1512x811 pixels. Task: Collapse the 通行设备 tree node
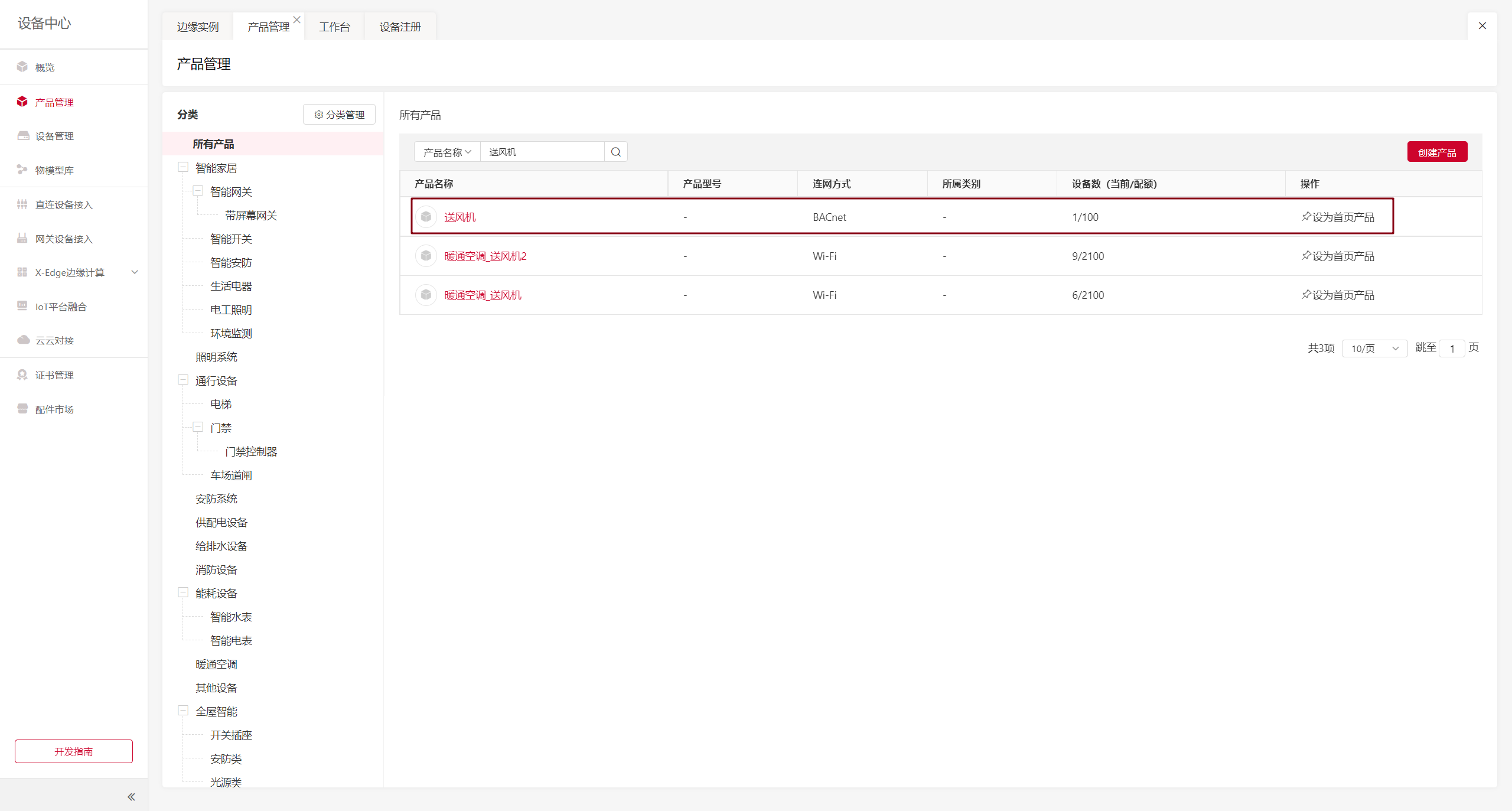pos(183,380)
